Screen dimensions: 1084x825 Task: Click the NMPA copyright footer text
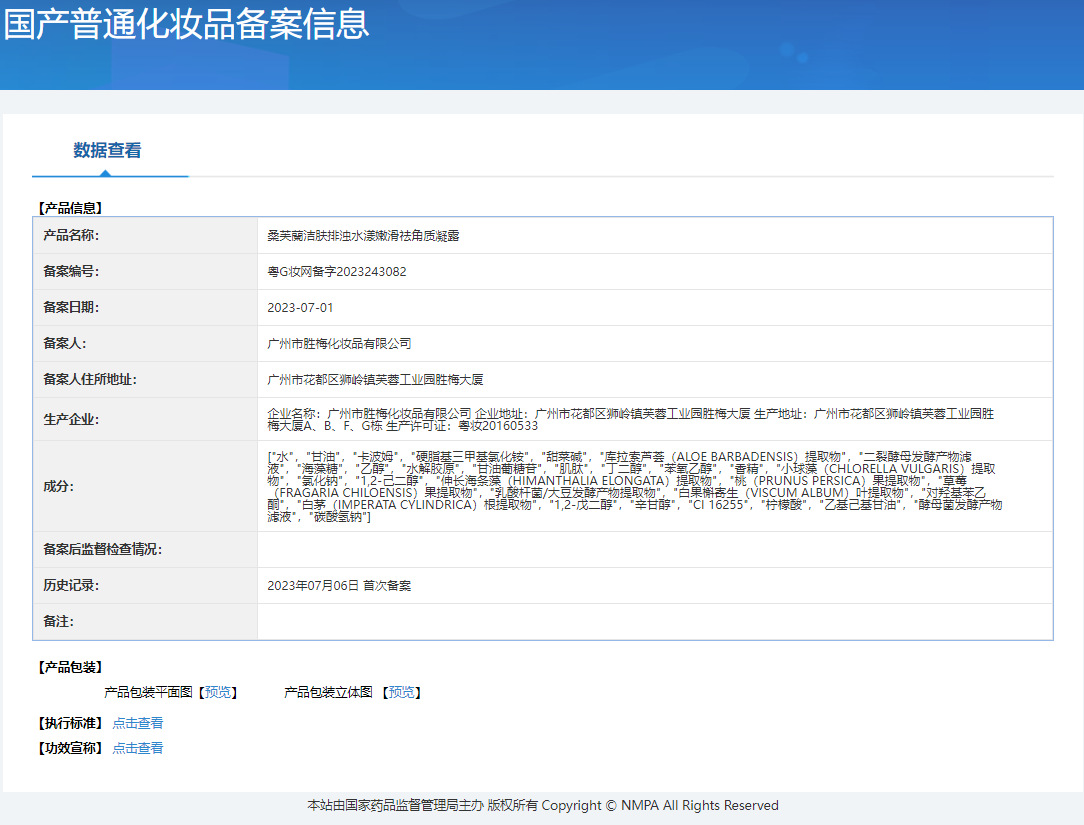[543, 806]
